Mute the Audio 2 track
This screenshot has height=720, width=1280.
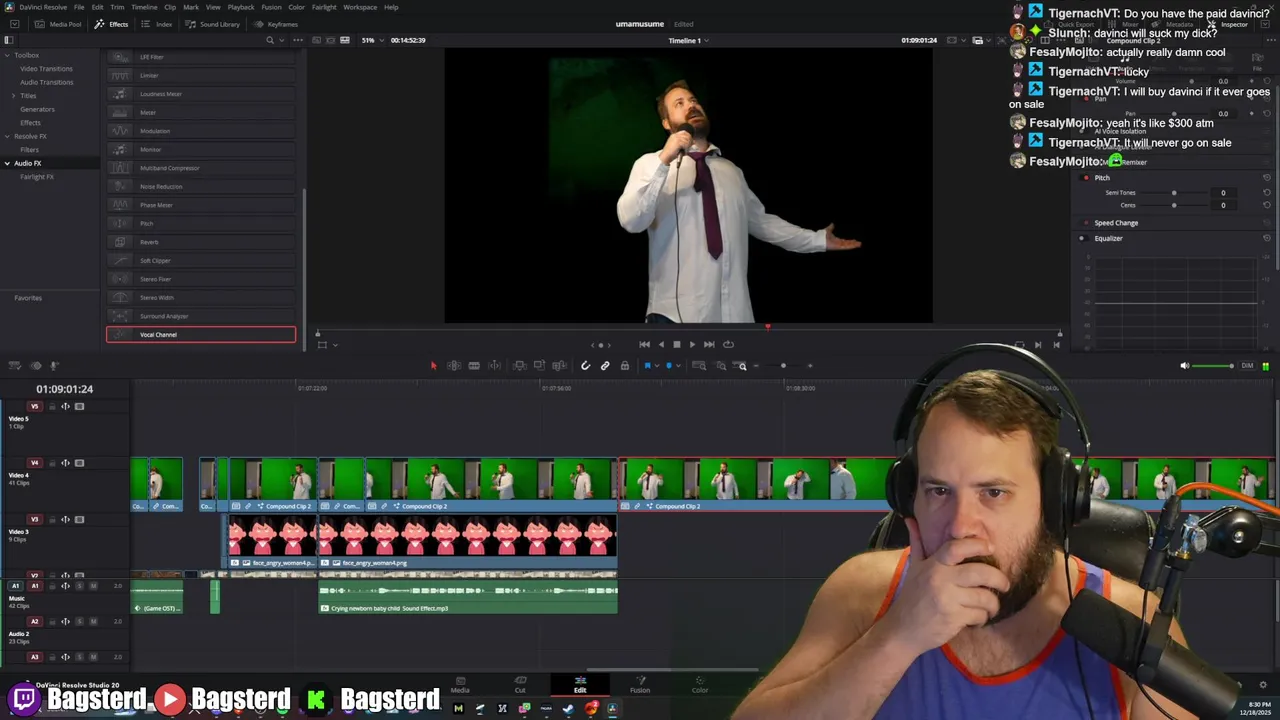point(93,622)
